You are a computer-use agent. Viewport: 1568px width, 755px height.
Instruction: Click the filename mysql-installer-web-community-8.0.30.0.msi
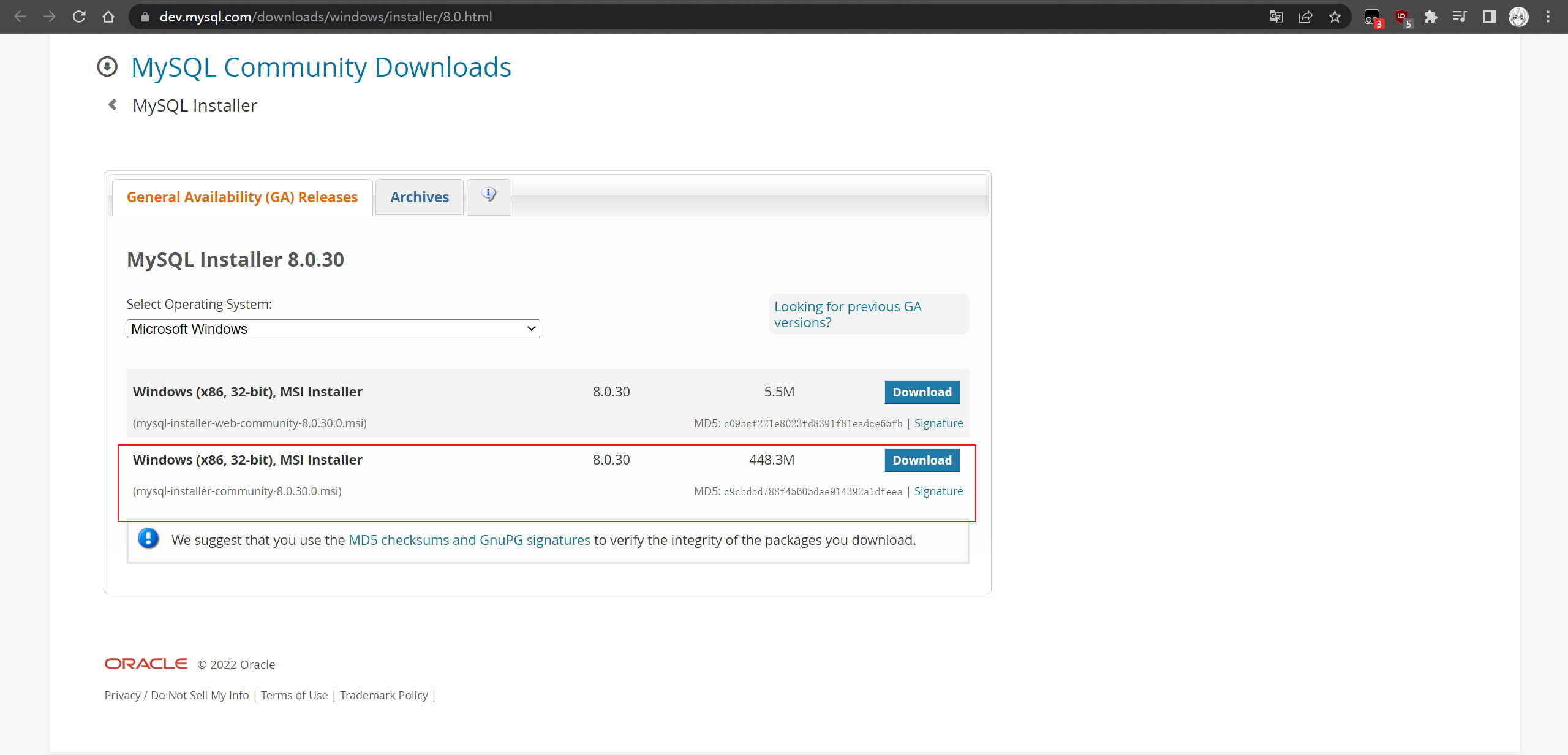[250, 423]
